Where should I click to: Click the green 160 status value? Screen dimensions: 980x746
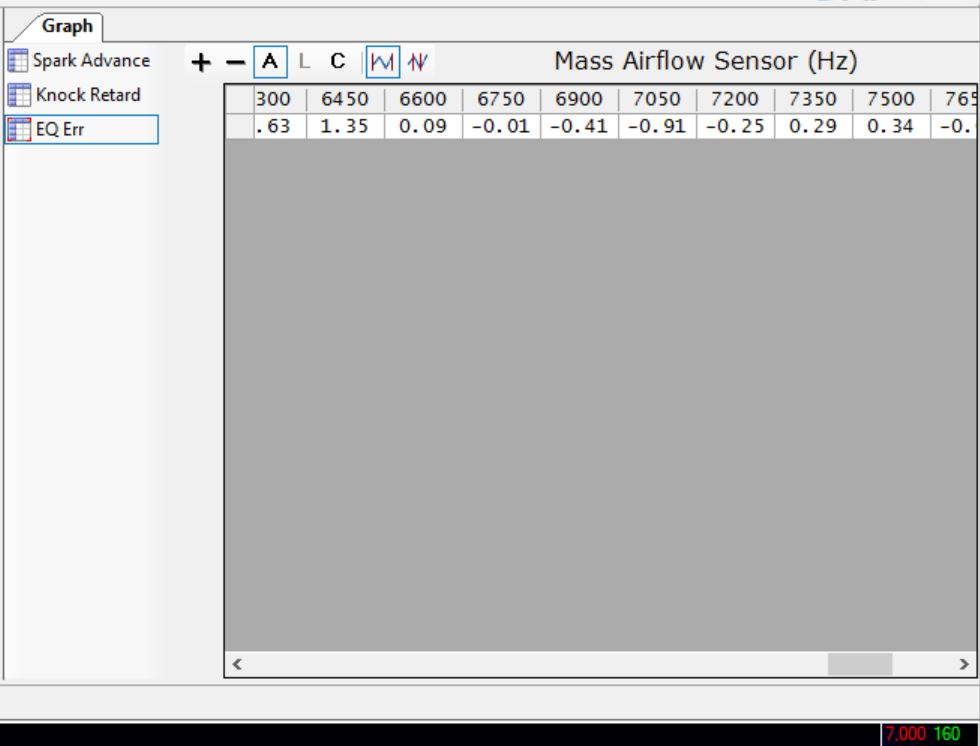coord(947,734)
